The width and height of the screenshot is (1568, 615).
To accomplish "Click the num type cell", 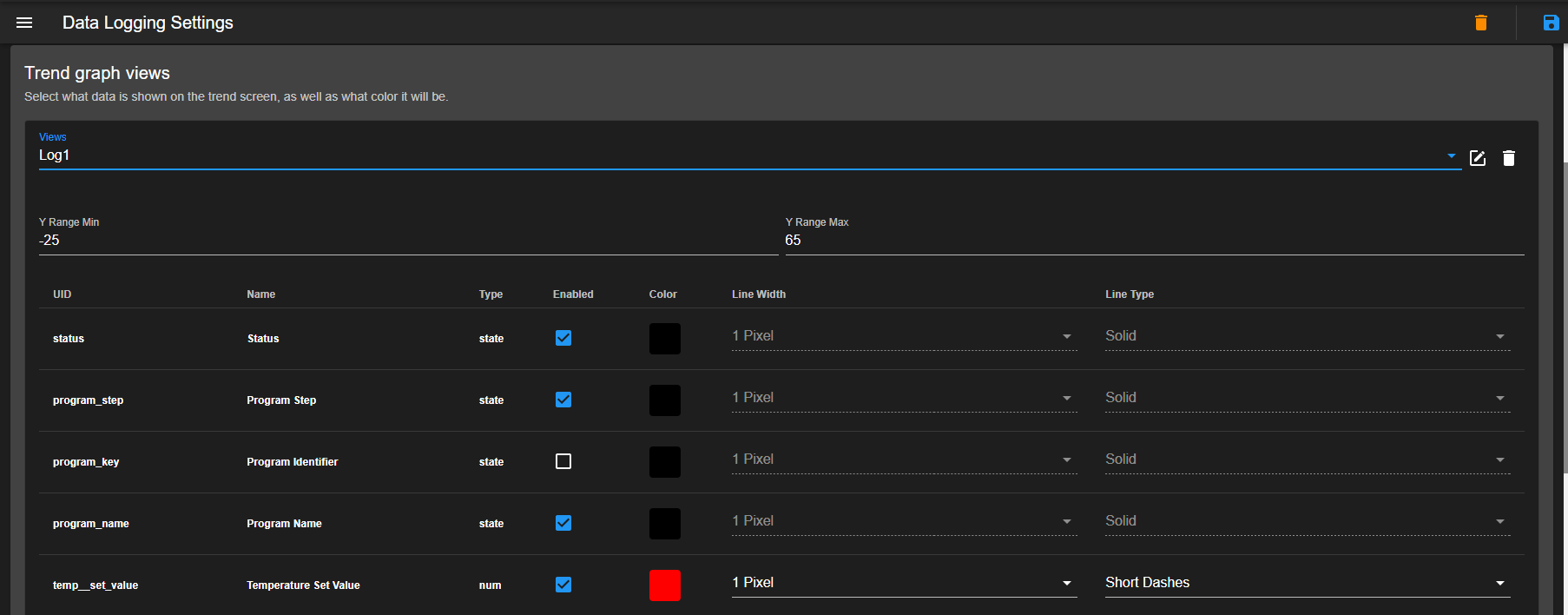I will click(490, 585).
